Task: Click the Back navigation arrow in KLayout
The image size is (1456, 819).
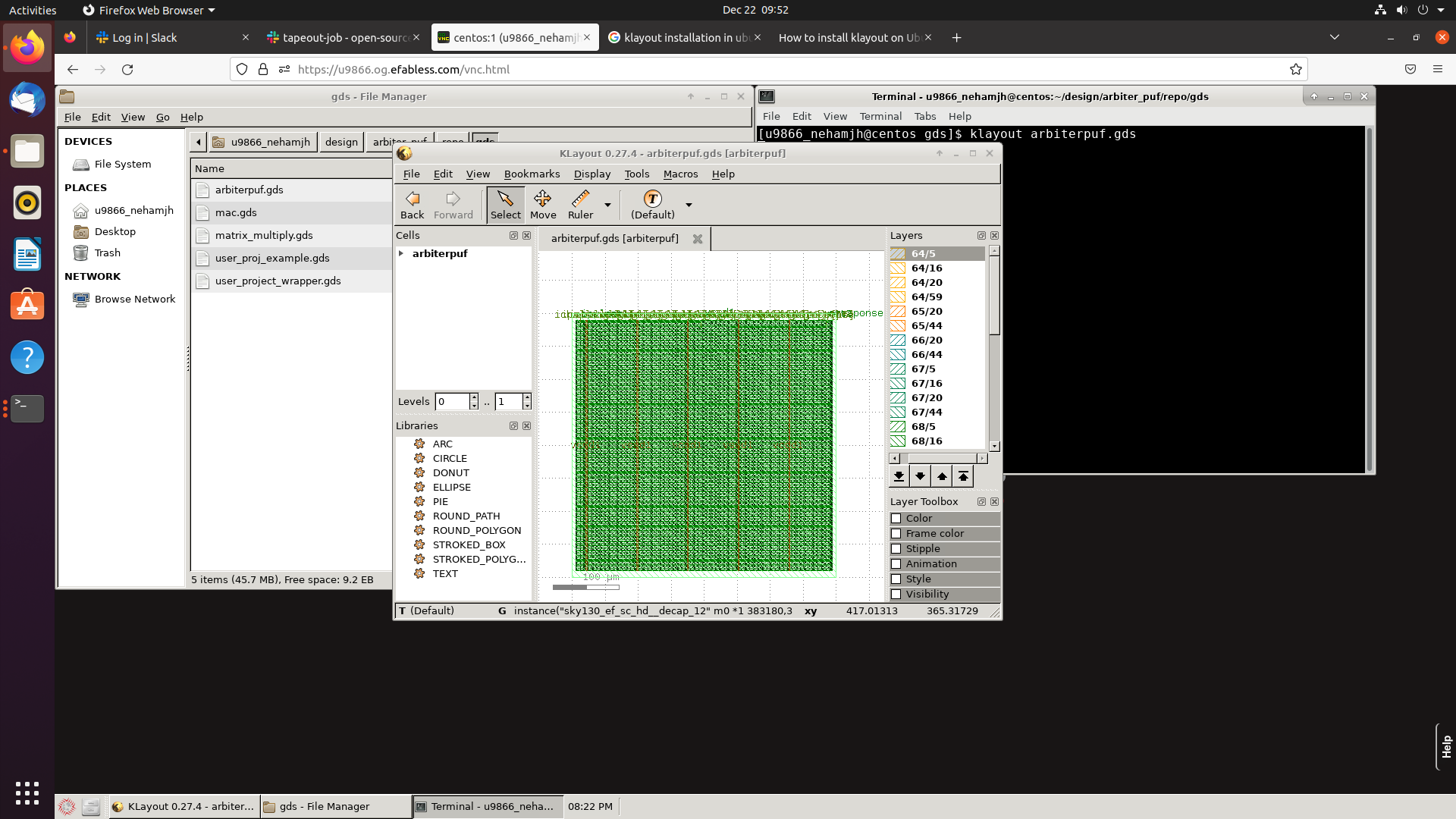Action: [412, 203]
